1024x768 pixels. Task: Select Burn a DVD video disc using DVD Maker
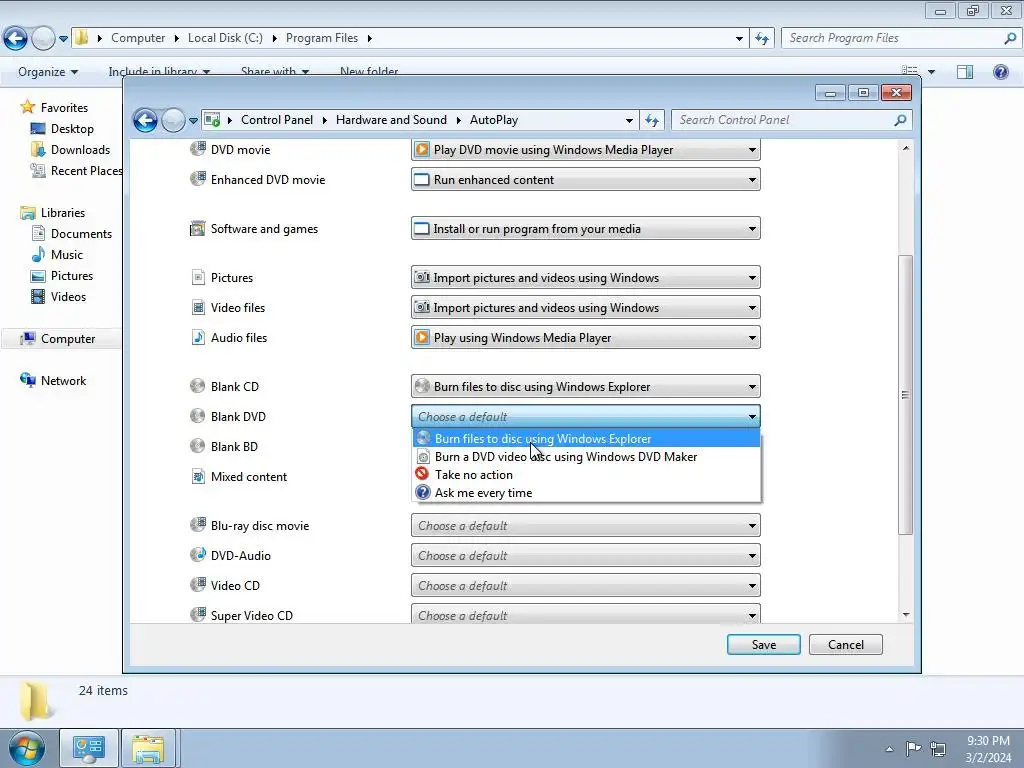point(586,456)
